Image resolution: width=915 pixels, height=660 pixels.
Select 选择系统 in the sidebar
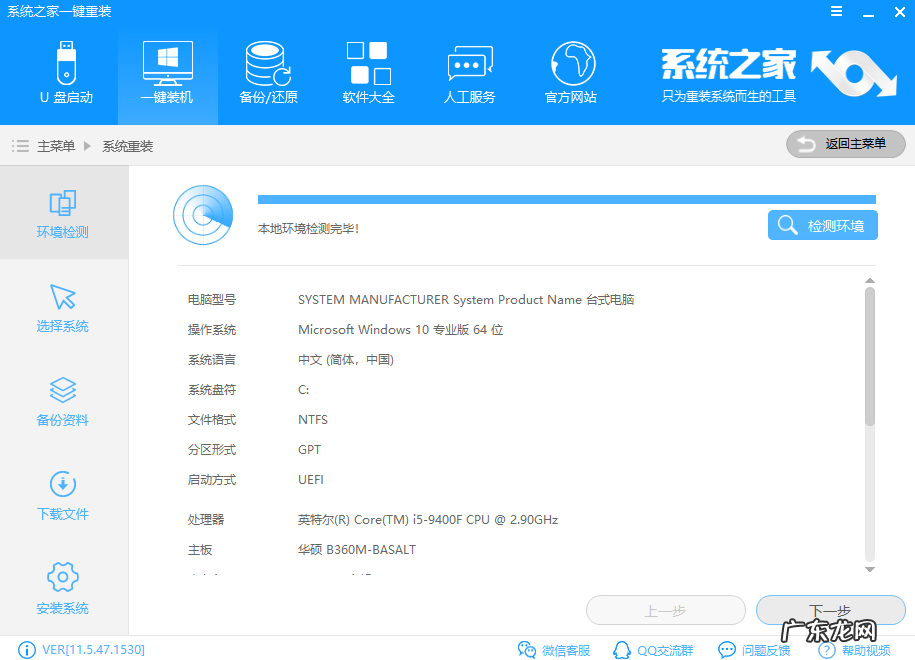coord(63,307)
